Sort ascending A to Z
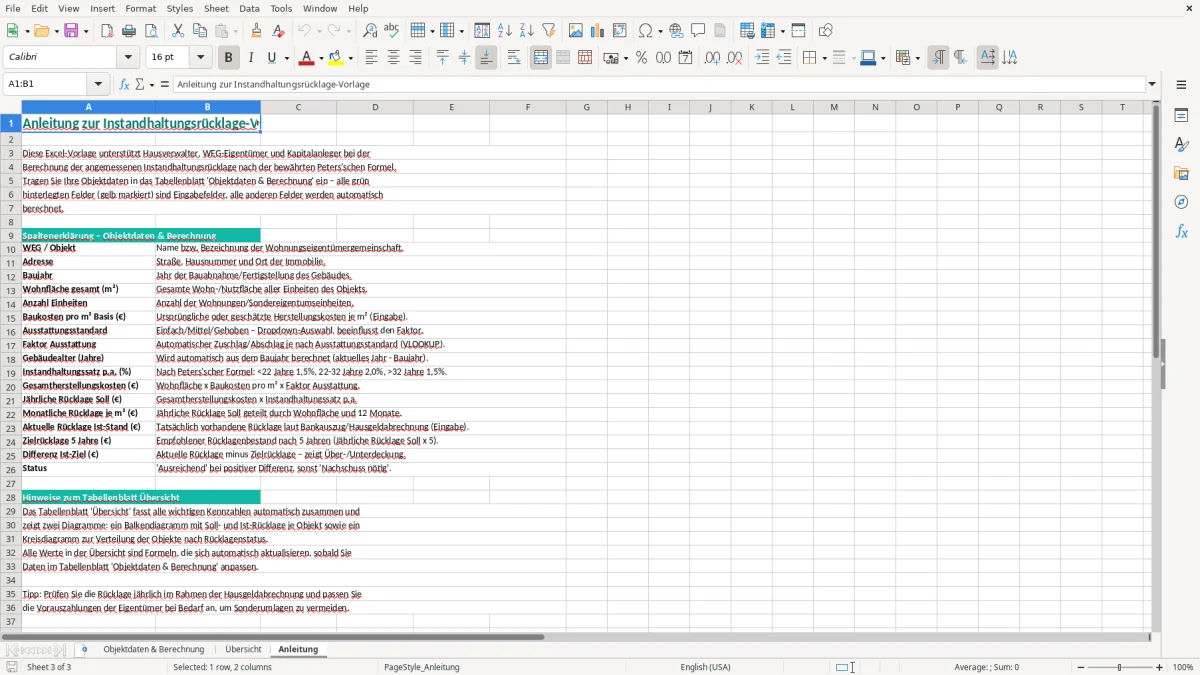1200x675 pixels. pos(505,31)
